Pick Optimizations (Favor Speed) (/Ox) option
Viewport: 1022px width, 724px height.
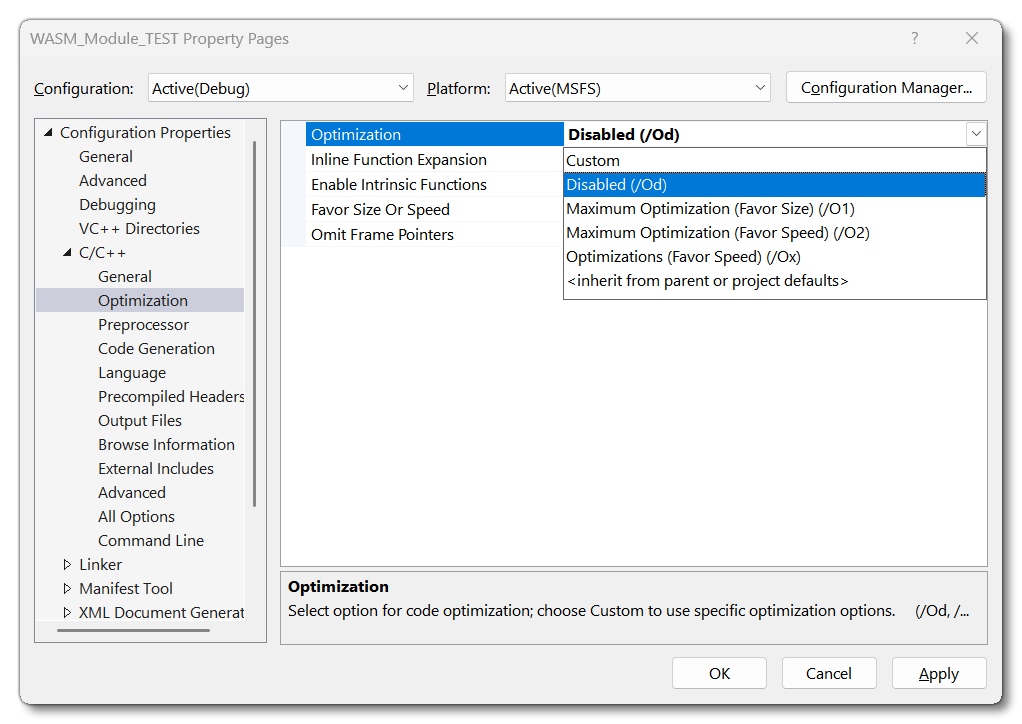[683, 257]
